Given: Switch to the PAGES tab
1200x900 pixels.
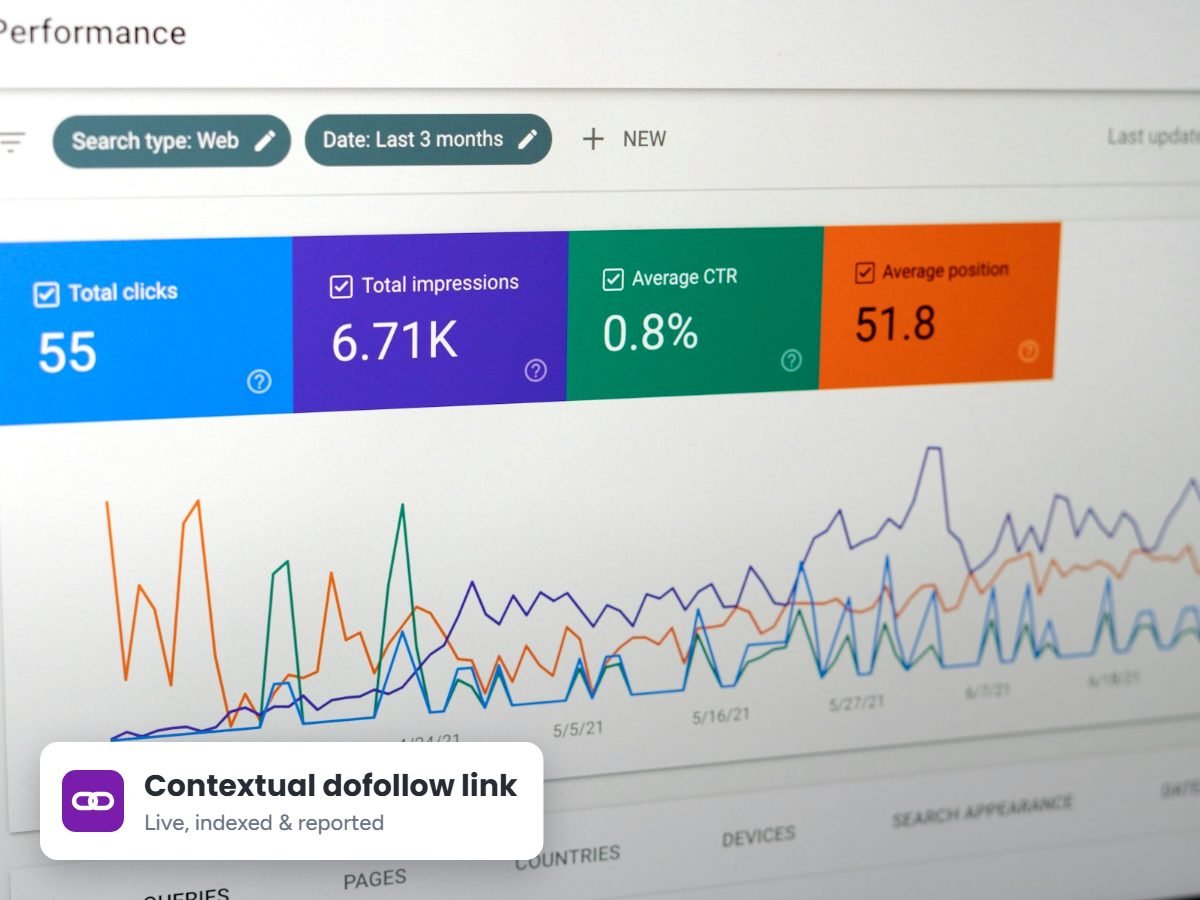Looking at the screenshot, I should (x=375, y=880).
